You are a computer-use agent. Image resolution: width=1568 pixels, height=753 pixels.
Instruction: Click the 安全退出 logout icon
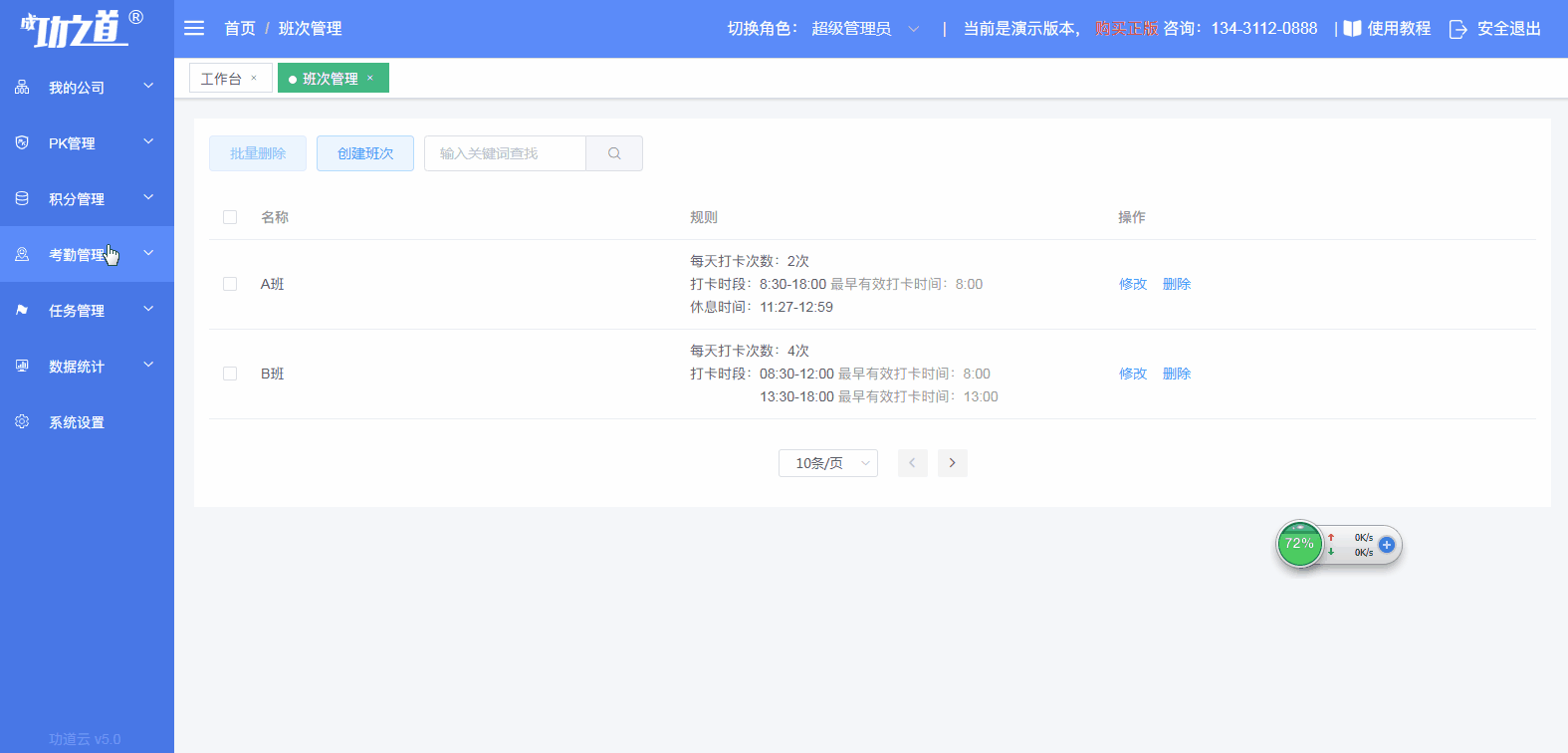tap(1457, 29)
